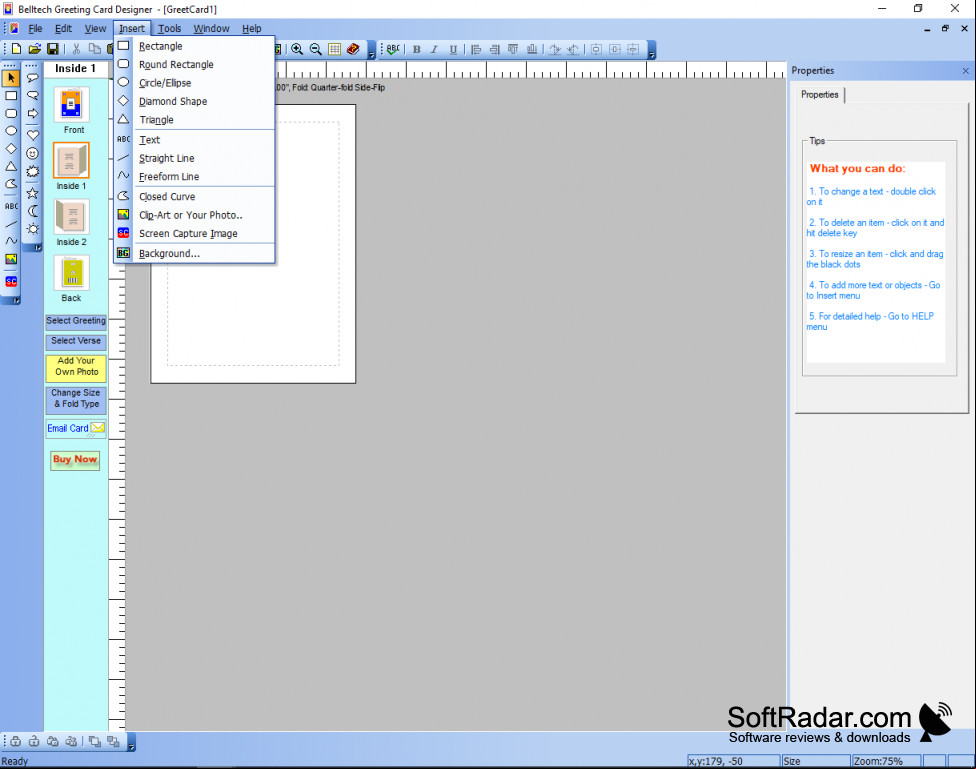
Task: Choose Screen Capture Image from Insert menu
Action: [195, 234]
